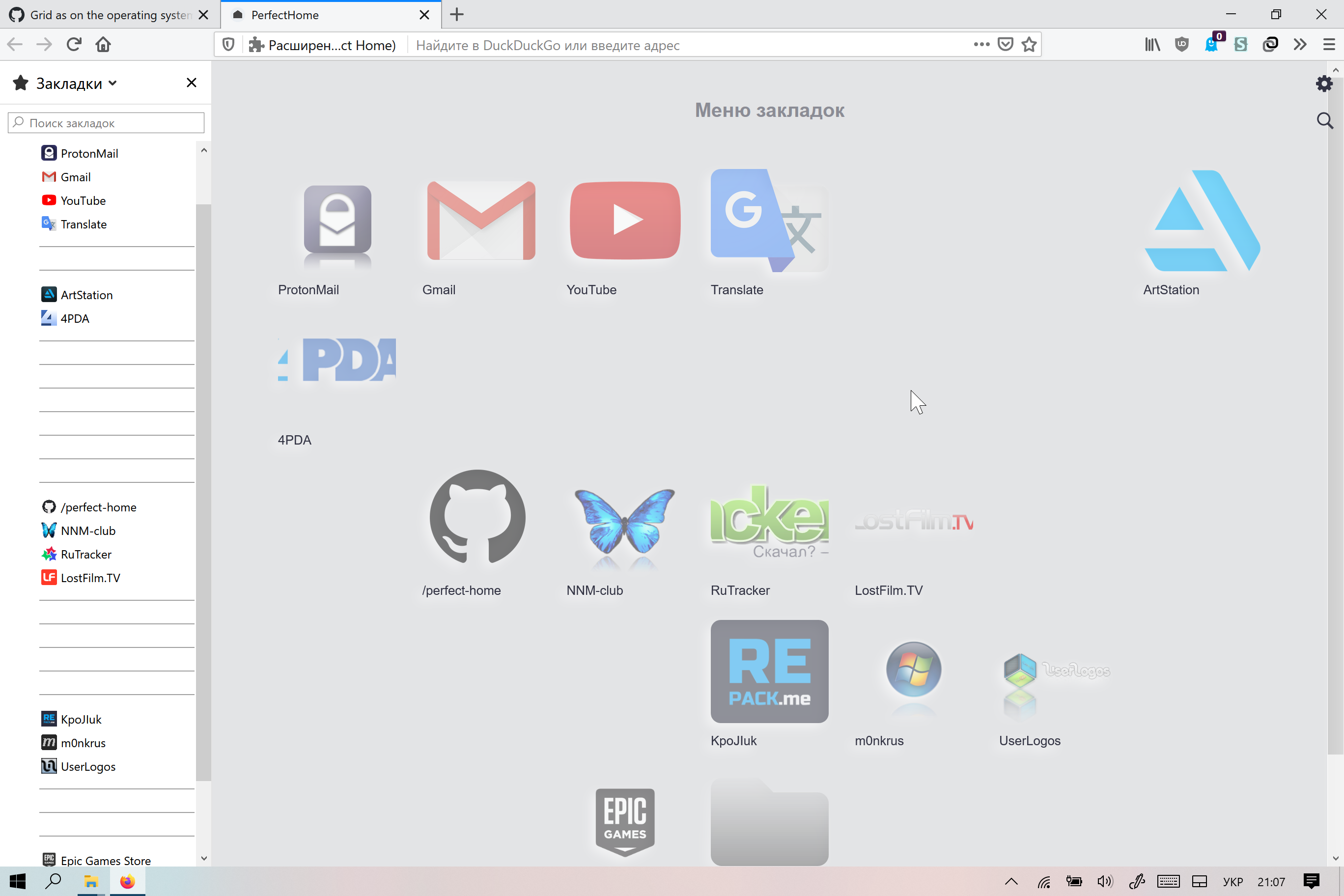Expand the bookmarks panel dropdown arrow

click(113, 83)
